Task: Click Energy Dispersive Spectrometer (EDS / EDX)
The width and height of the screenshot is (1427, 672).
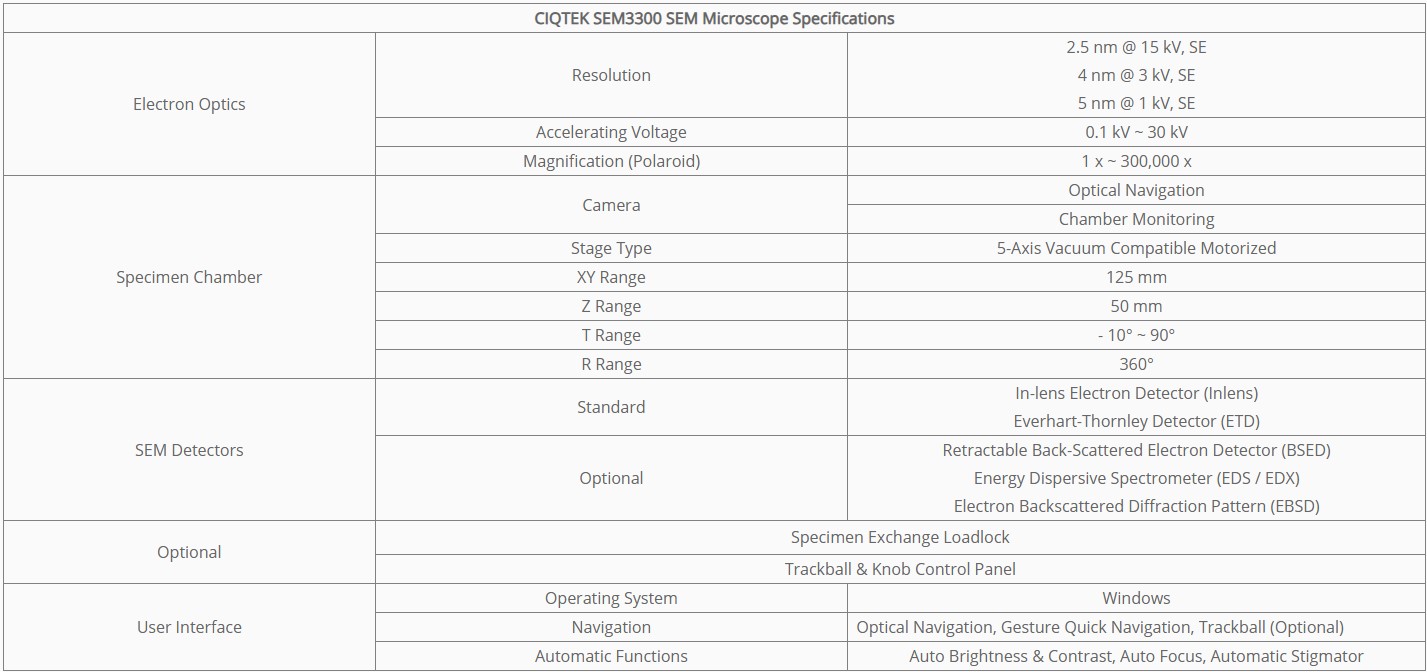Action: [x=1136, y=478]
